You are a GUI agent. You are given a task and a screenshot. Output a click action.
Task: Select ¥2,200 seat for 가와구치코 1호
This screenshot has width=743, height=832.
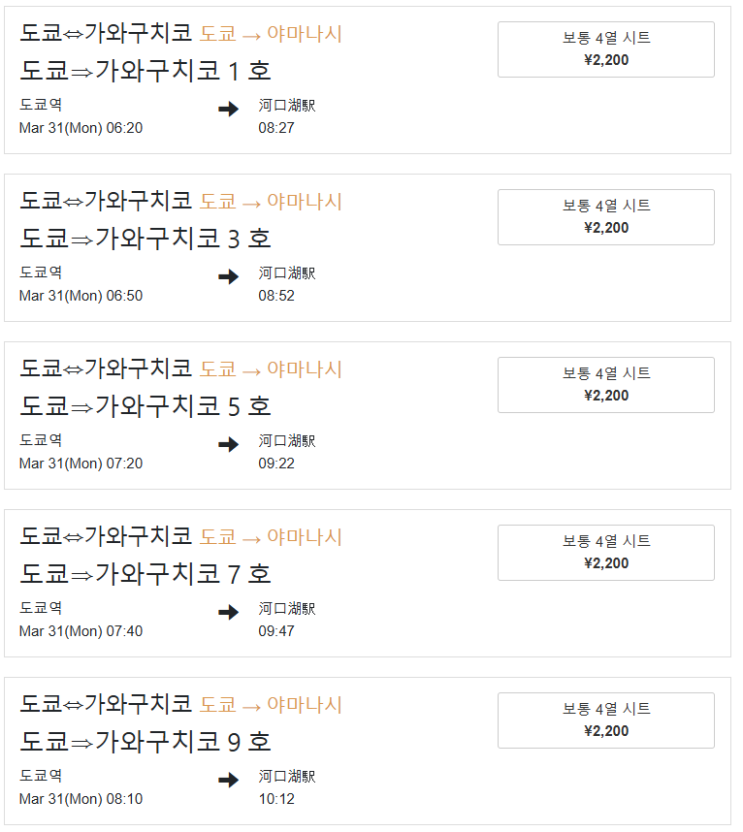click(606, 49)
